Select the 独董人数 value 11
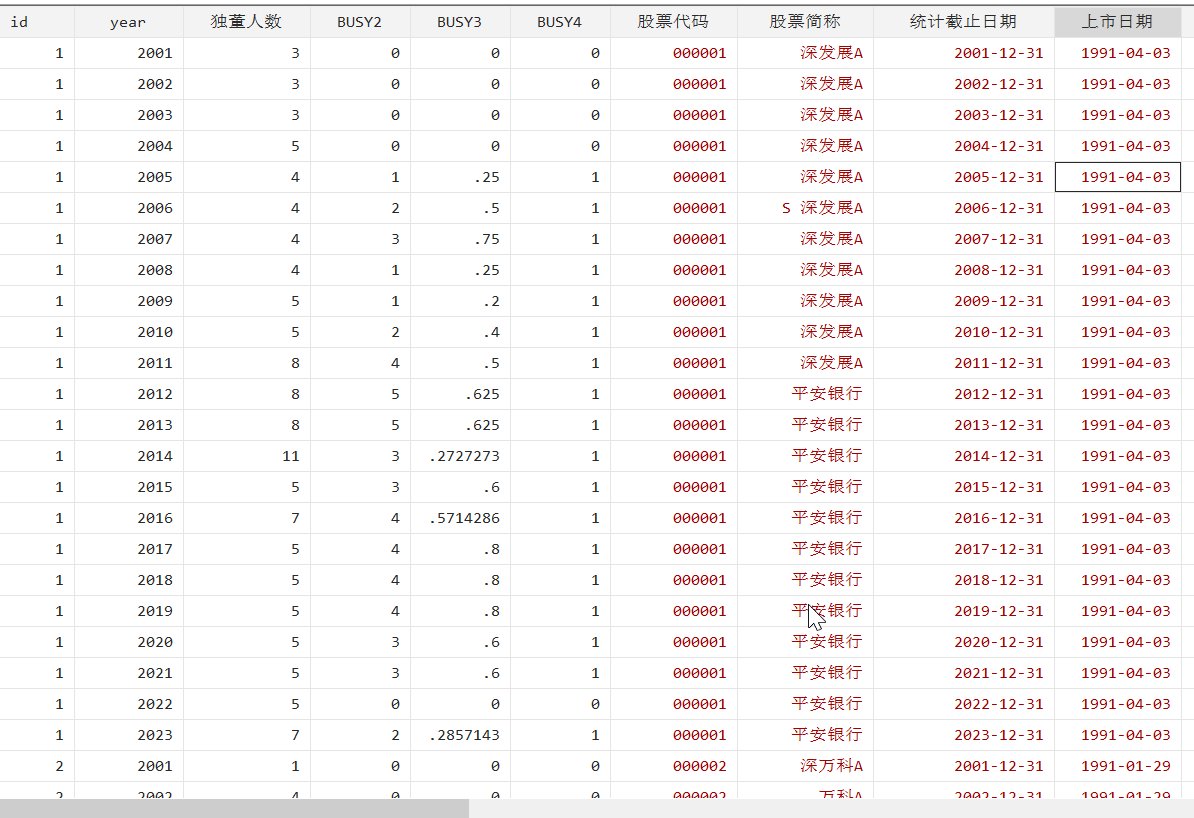The height and width of the screenshot is (818, 1194). pos(247,456)
